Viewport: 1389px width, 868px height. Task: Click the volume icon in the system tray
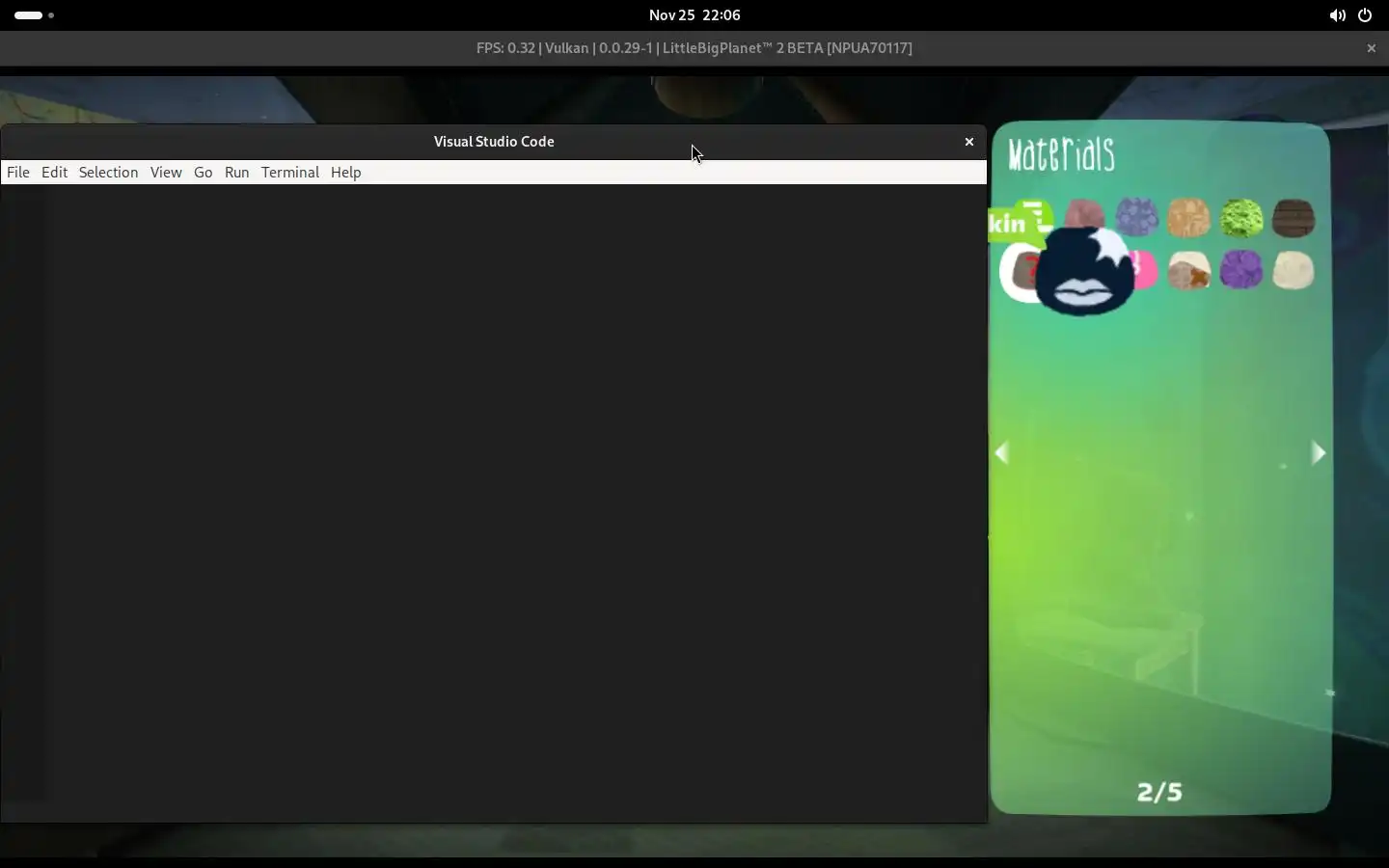pos(1337,15)
